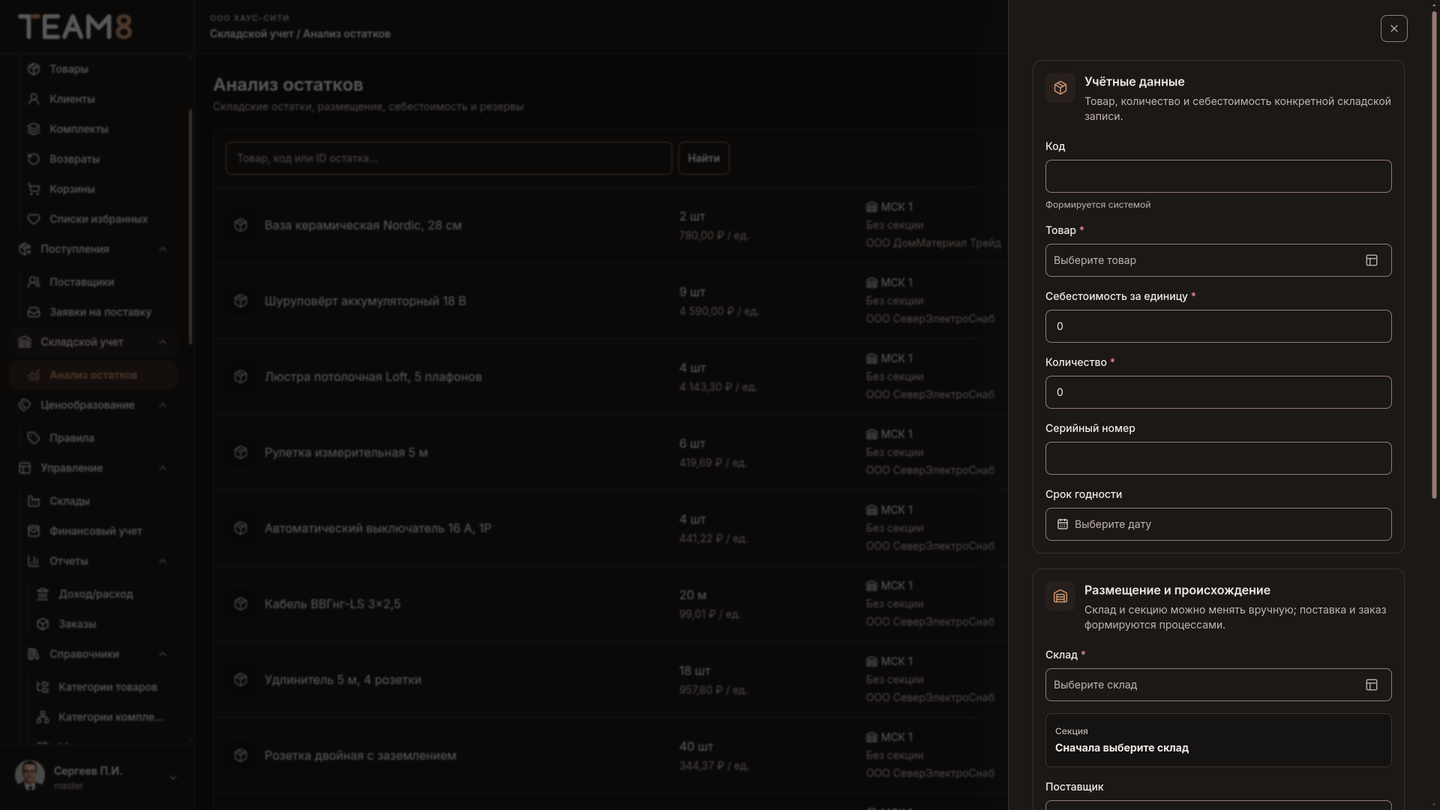The height and width of the screenshot is (810, 1440).
Task: Click the Категории товаров icon in sidebar
Action: click(42, 687)
